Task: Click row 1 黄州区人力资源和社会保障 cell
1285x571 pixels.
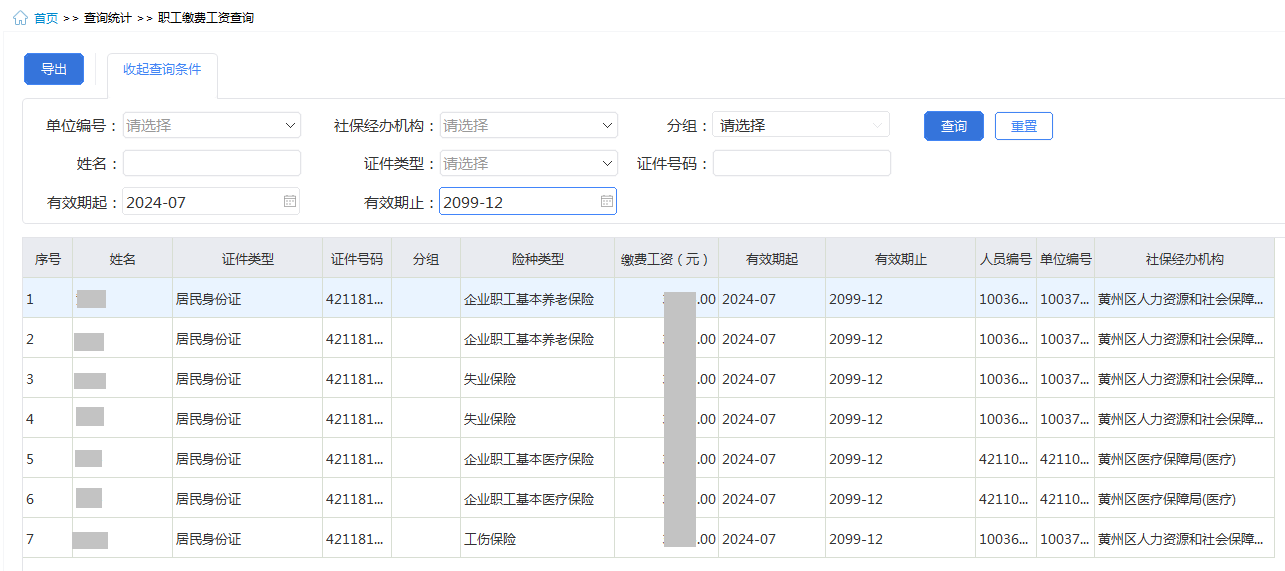Action: (x=1185, y=299)
